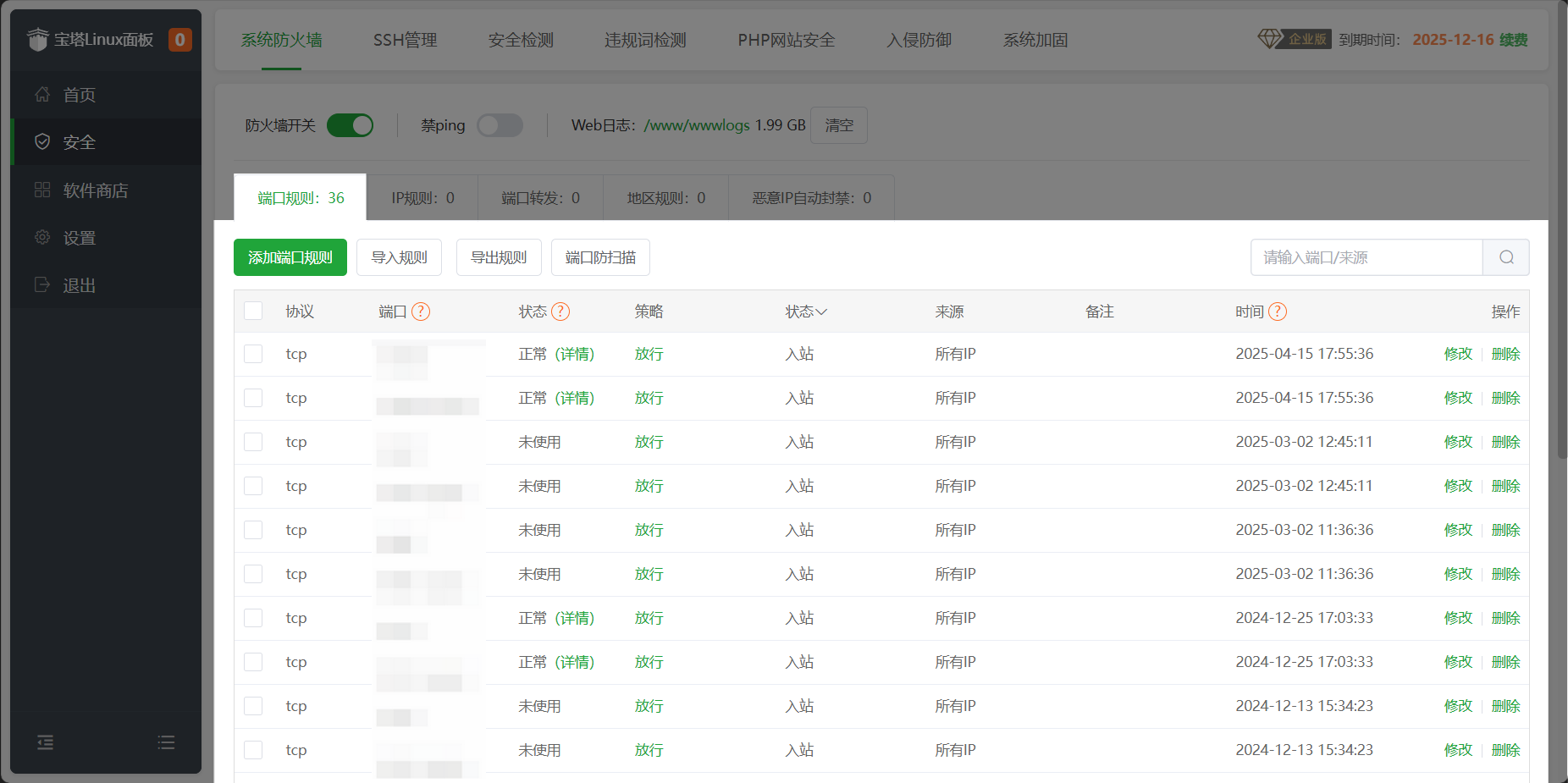Click the orange notification badge
The image size is (1568, 783).
click(179, 40)
